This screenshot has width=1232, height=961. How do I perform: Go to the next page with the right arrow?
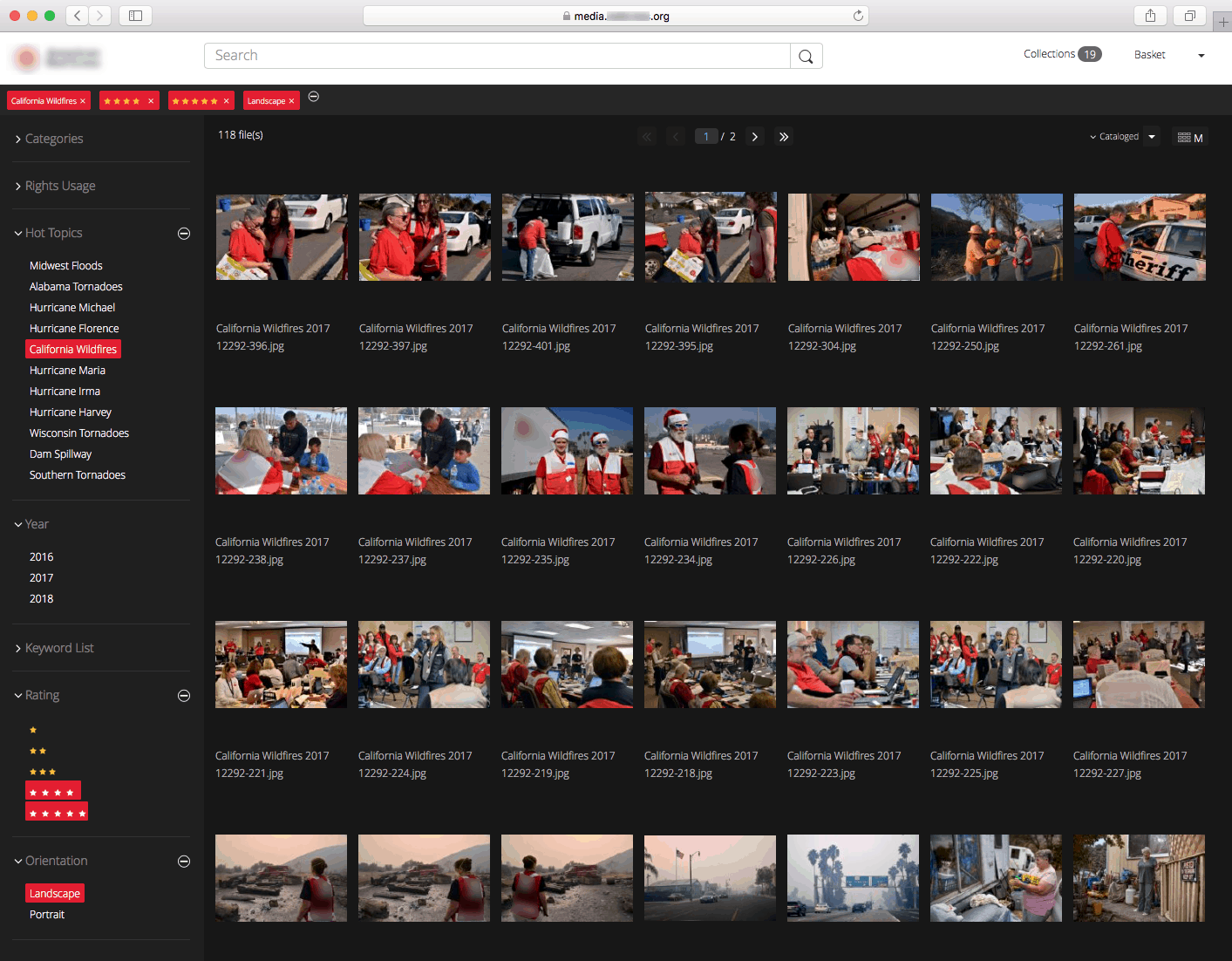pos(754,136)
